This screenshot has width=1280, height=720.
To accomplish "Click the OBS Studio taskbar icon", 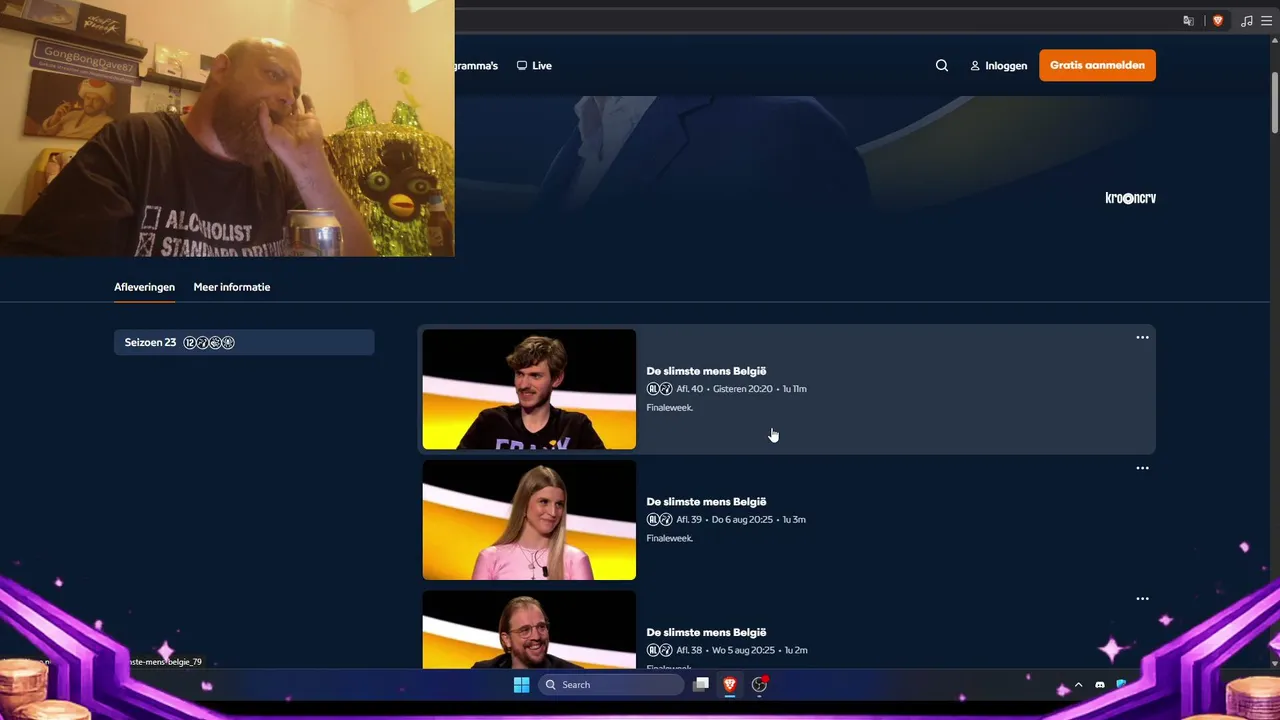I will pyautogui.click(x=759, y=685).
